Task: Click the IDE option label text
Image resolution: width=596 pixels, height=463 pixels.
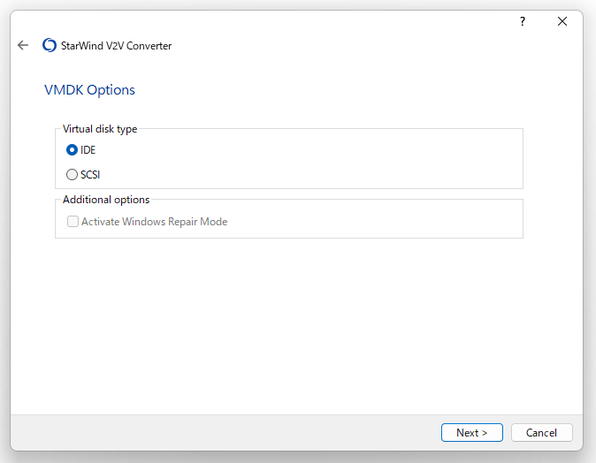Action: (x=88, y=150)
